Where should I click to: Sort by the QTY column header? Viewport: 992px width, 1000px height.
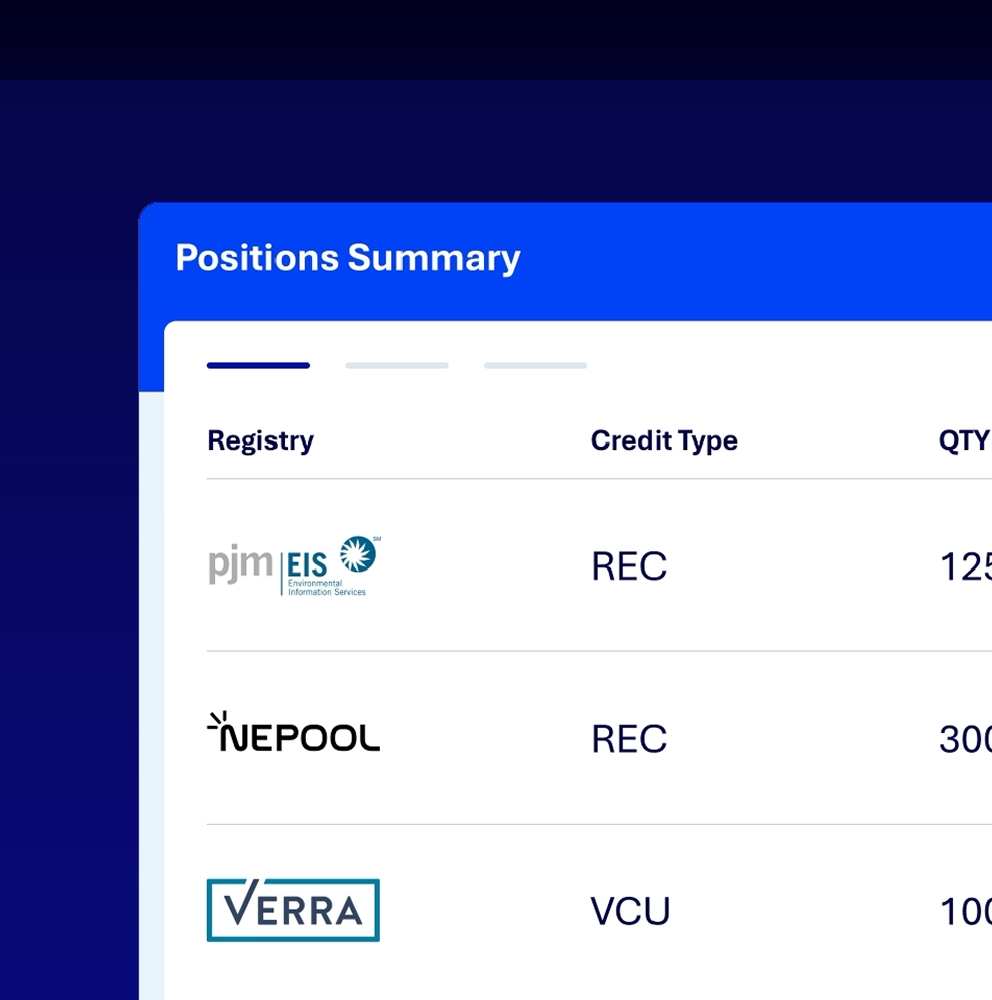964,441
